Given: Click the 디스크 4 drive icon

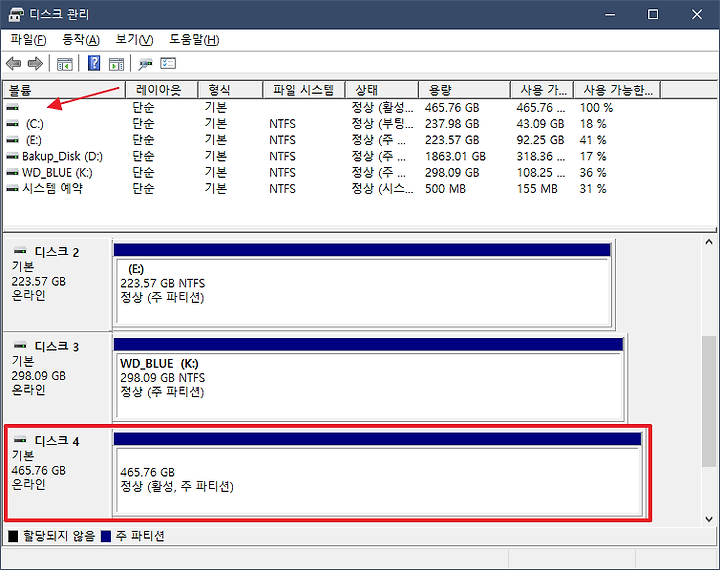Looking at the screenshot, I should point(20,440).
